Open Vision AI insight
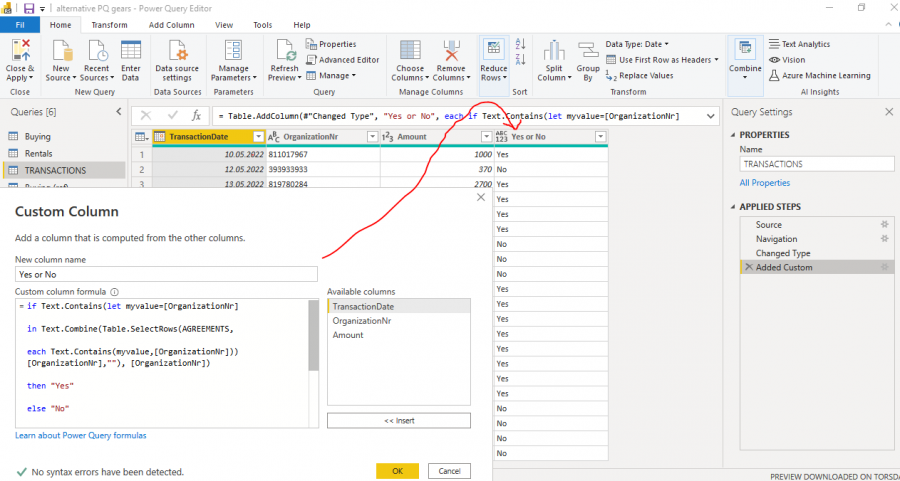Viewport: 900px width, 481px height. (x=787, y=60)
